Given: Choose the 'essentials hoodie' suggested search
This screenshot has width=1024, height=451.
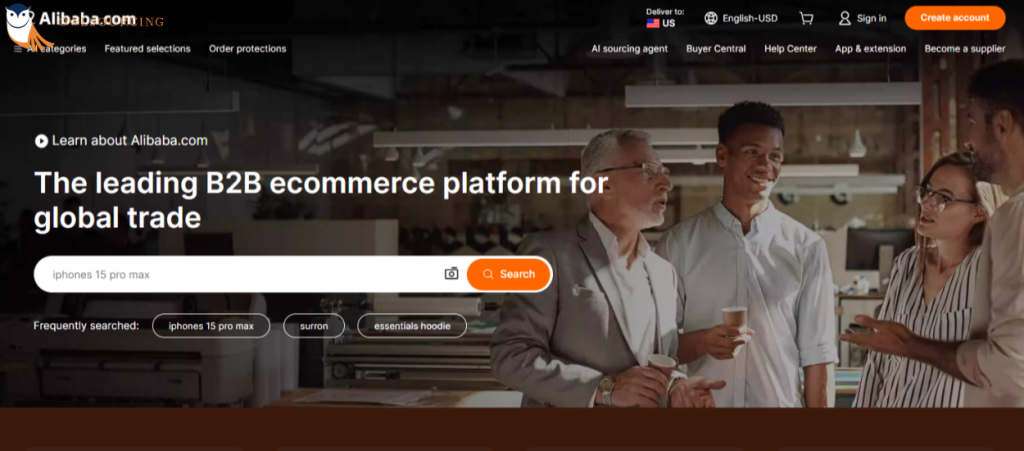Looking at the screenshot, I should point(412,326).
